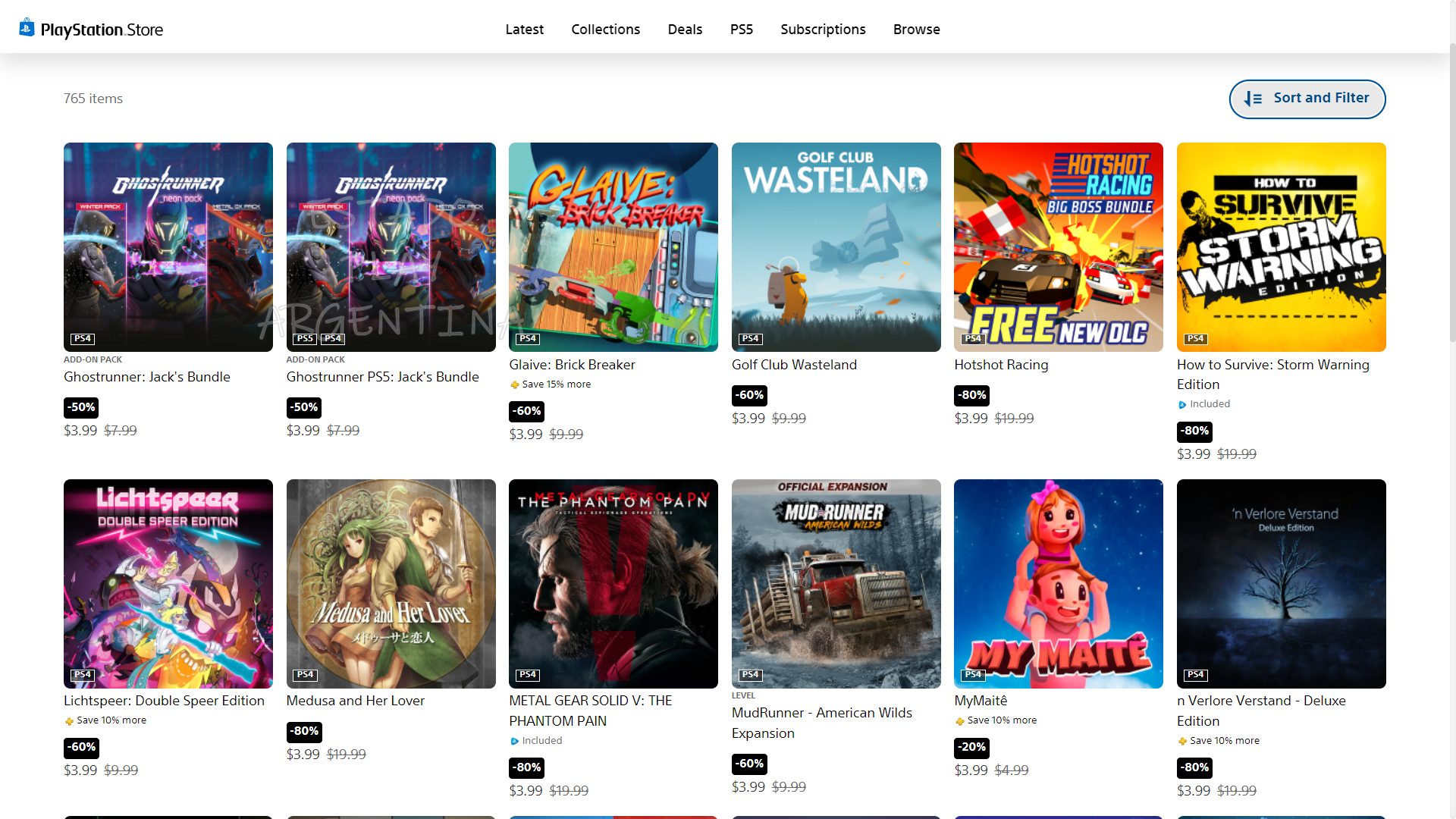Select the Medusa and Her Lover cover thumbnail
The height and width of the screenshot is (819, 1456).
[x=391, y=583]
